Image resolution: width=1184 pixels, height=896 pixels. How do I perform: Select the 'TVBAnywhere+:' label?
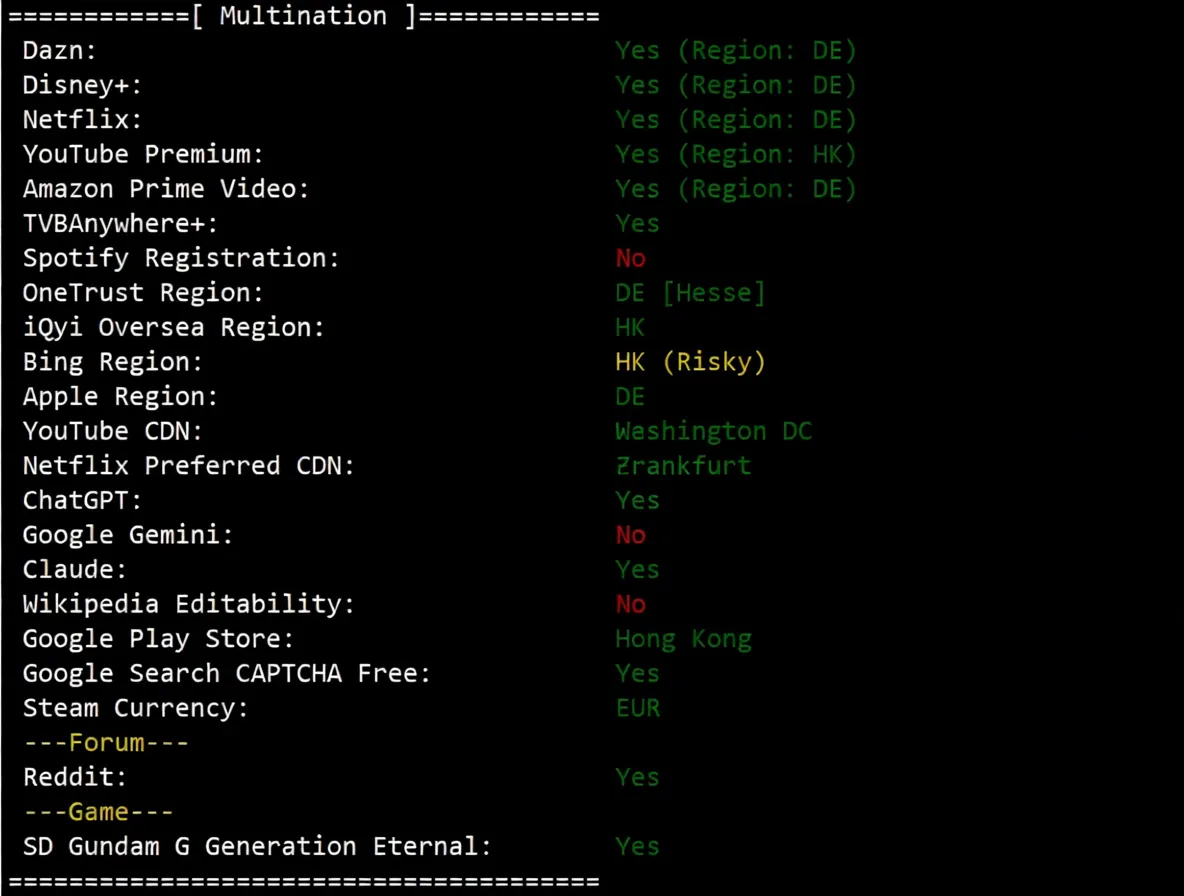pos(120,223)
